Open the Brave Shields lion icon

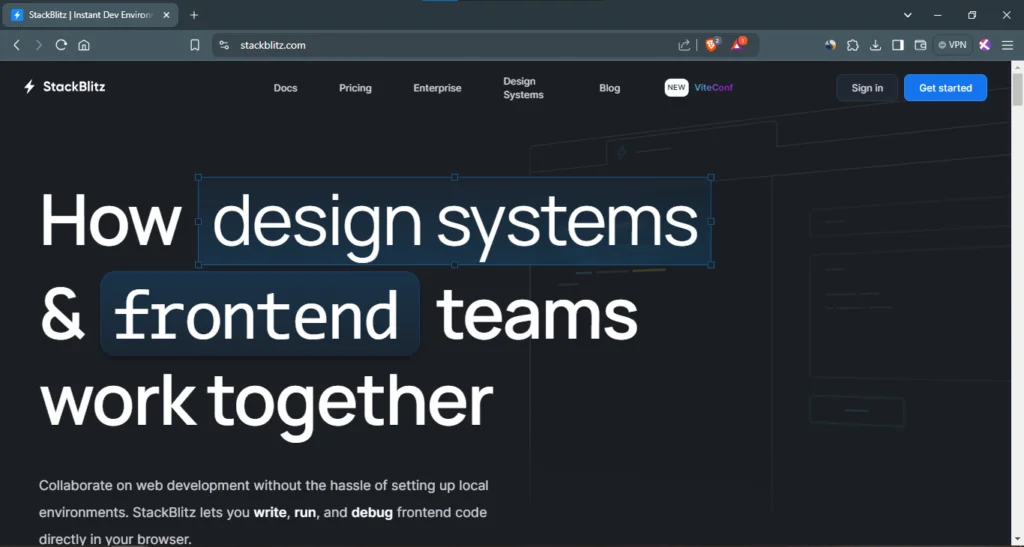click(712, 44)
